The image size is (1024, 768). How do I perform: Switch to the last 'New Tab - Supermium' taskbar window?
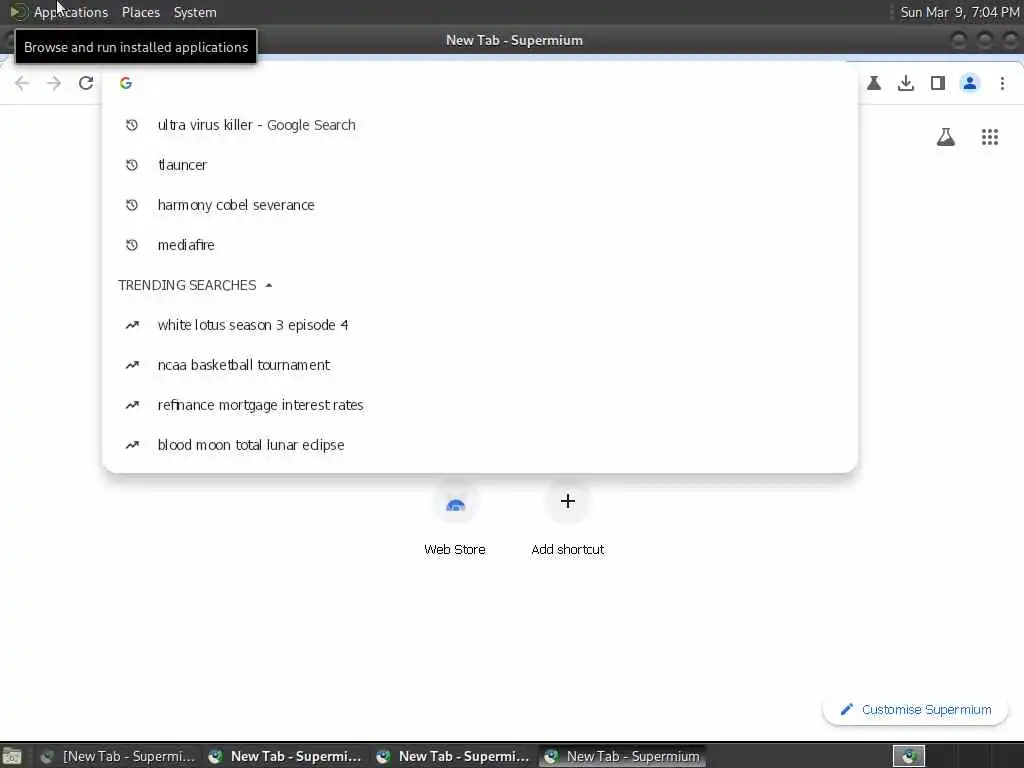(x=623, y=756)
